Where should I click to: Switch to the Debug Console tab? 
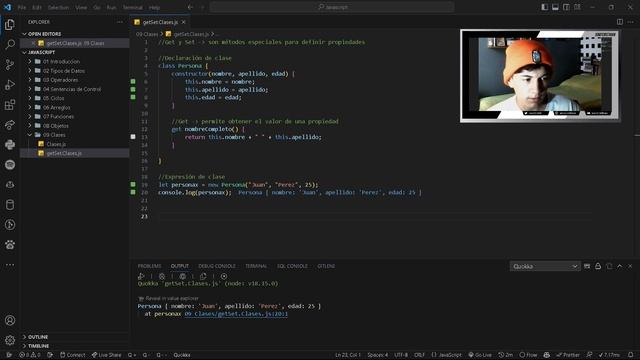pos(217,266)
